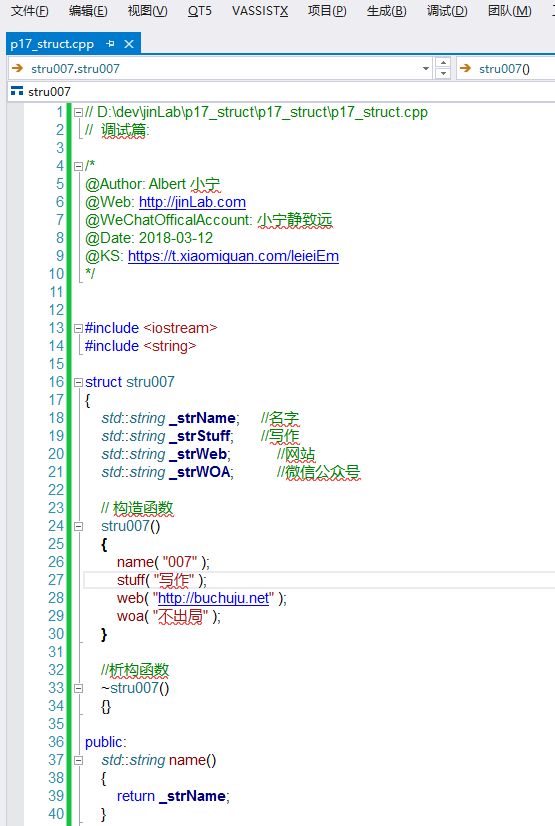Open the 编辑(E) menu
The image size is (555, 826).
click(88, 11)
